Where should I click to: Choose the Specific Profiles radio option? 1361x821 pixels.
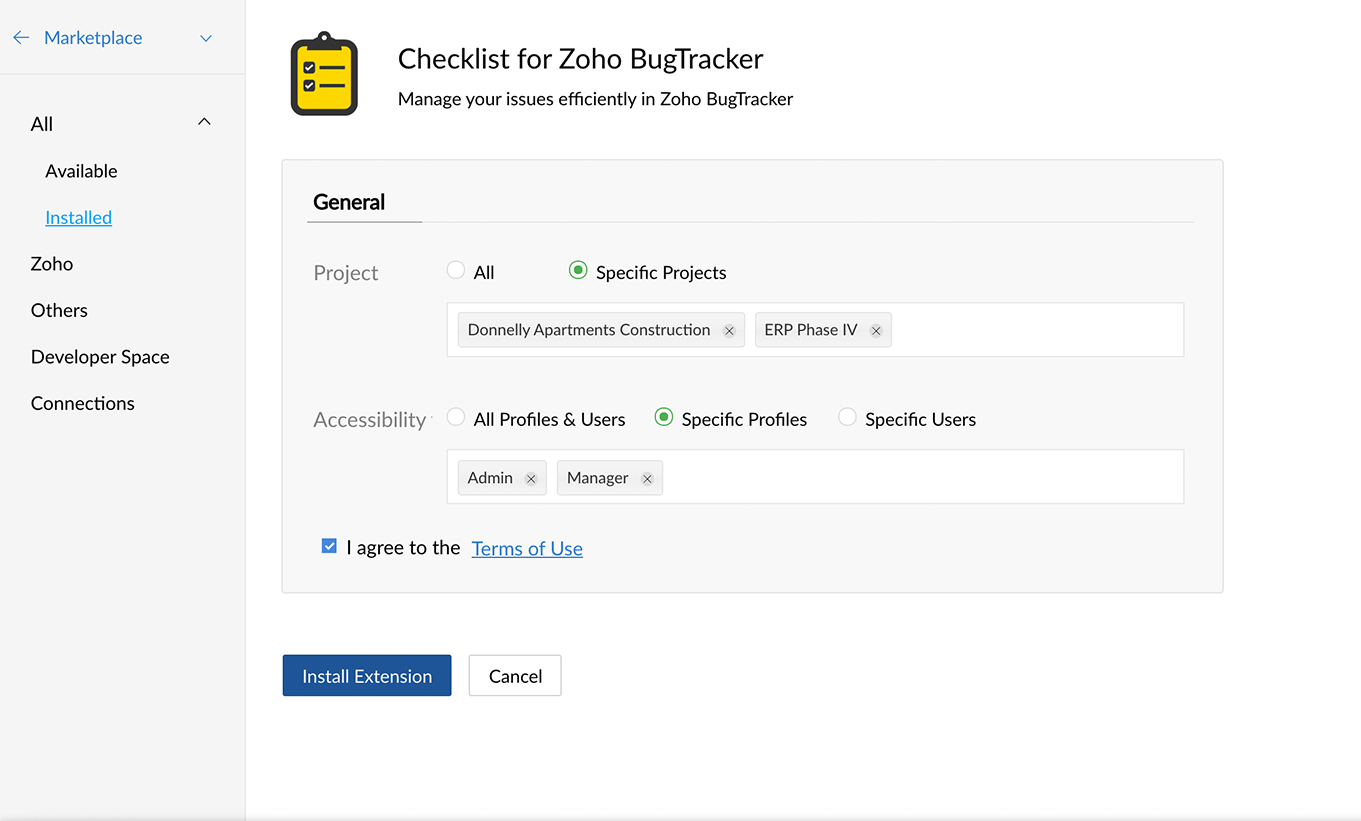(663, 417)
